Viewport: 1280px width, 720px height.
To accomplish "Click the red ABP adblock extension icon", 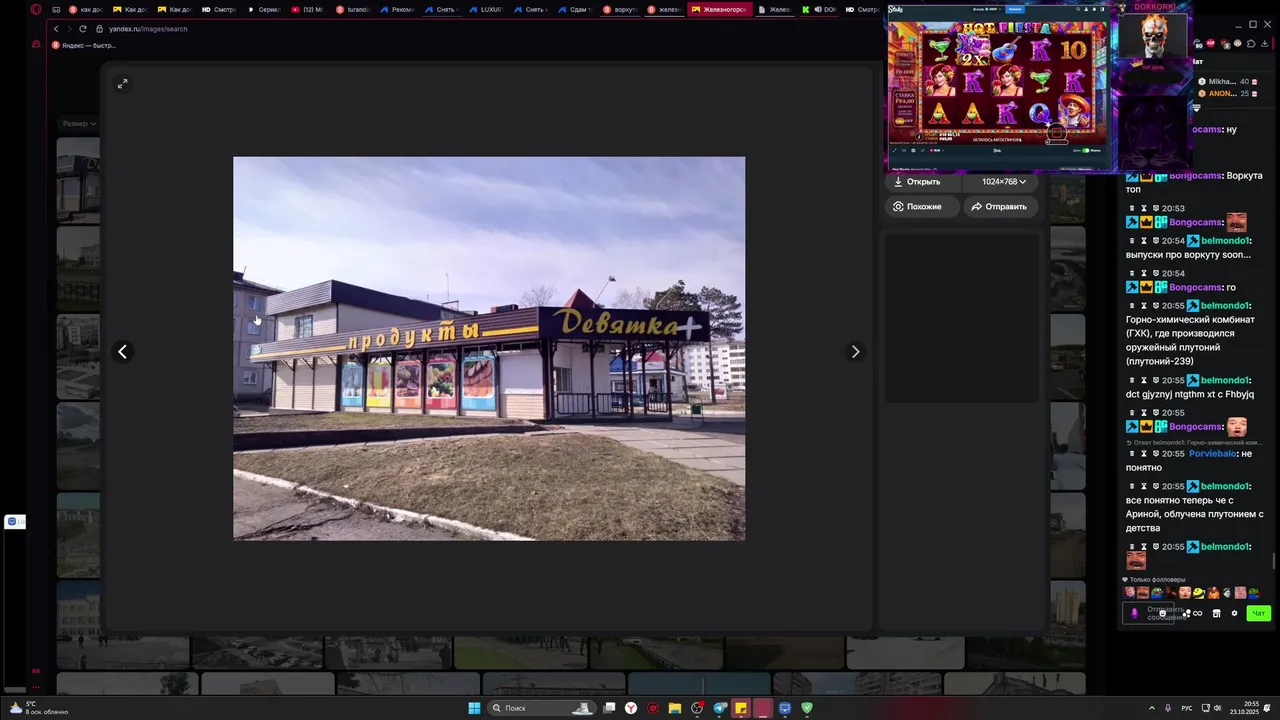I will pyautogui.click(x=1211, y=44).
